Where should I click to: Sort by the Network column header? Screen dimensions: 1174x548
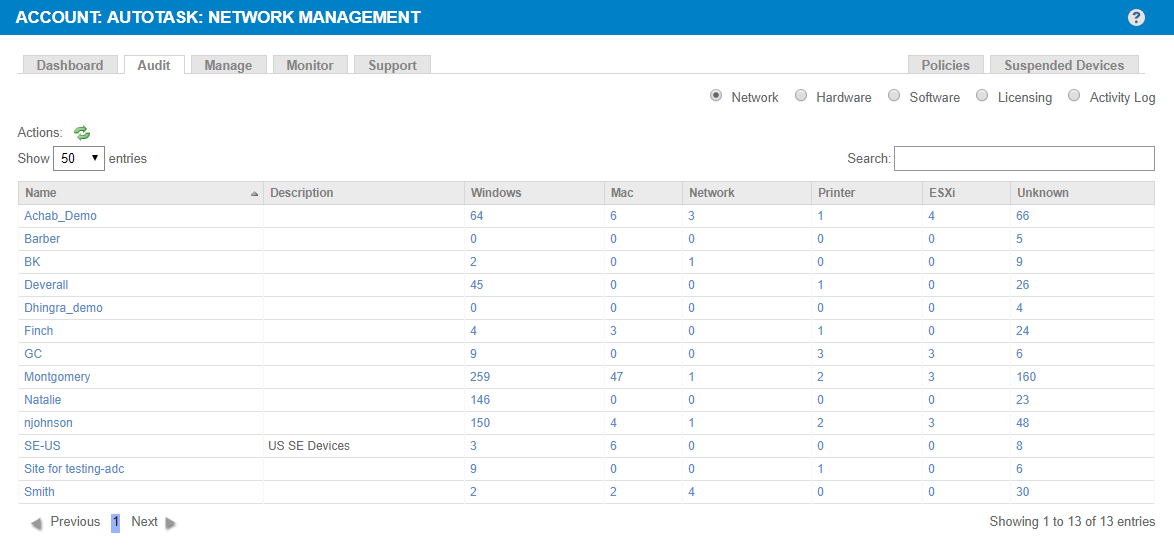click(x=746, y=193)
